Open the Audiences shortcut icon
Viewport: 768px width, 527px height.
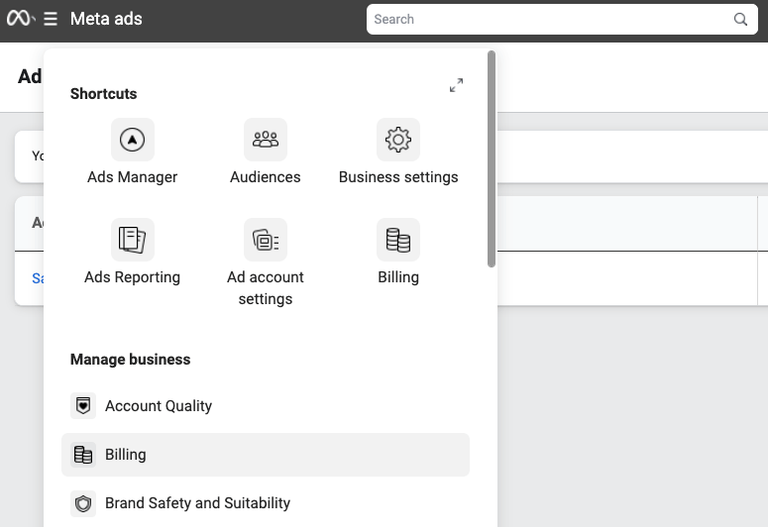click(x=265, y=140)
